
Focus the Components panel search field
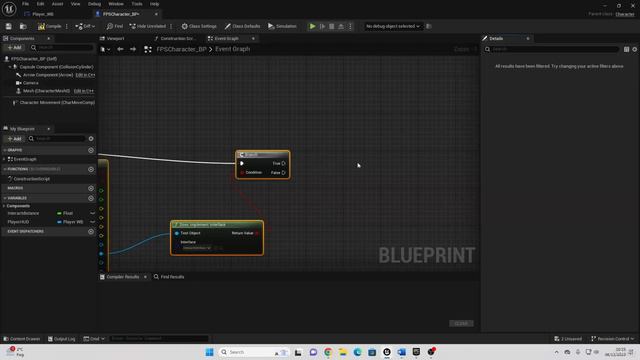click(x=62, y=48)
